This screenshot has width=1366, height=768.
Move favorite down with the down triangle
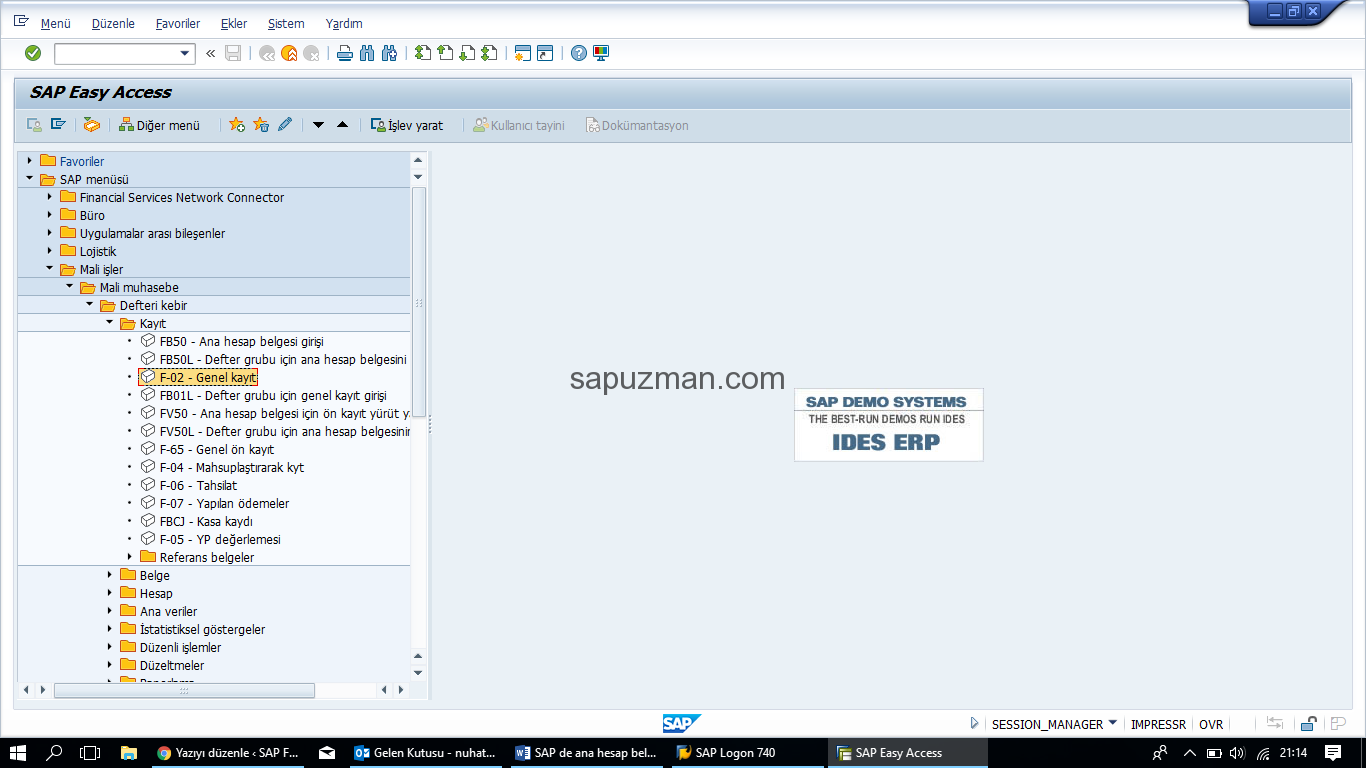tap(318, 125)
